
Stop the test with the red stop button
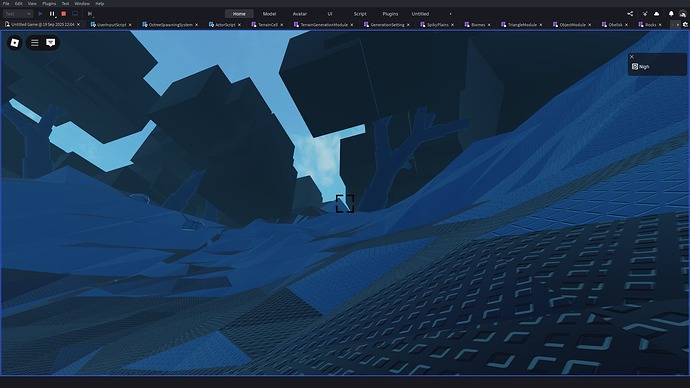click(63, 14)
